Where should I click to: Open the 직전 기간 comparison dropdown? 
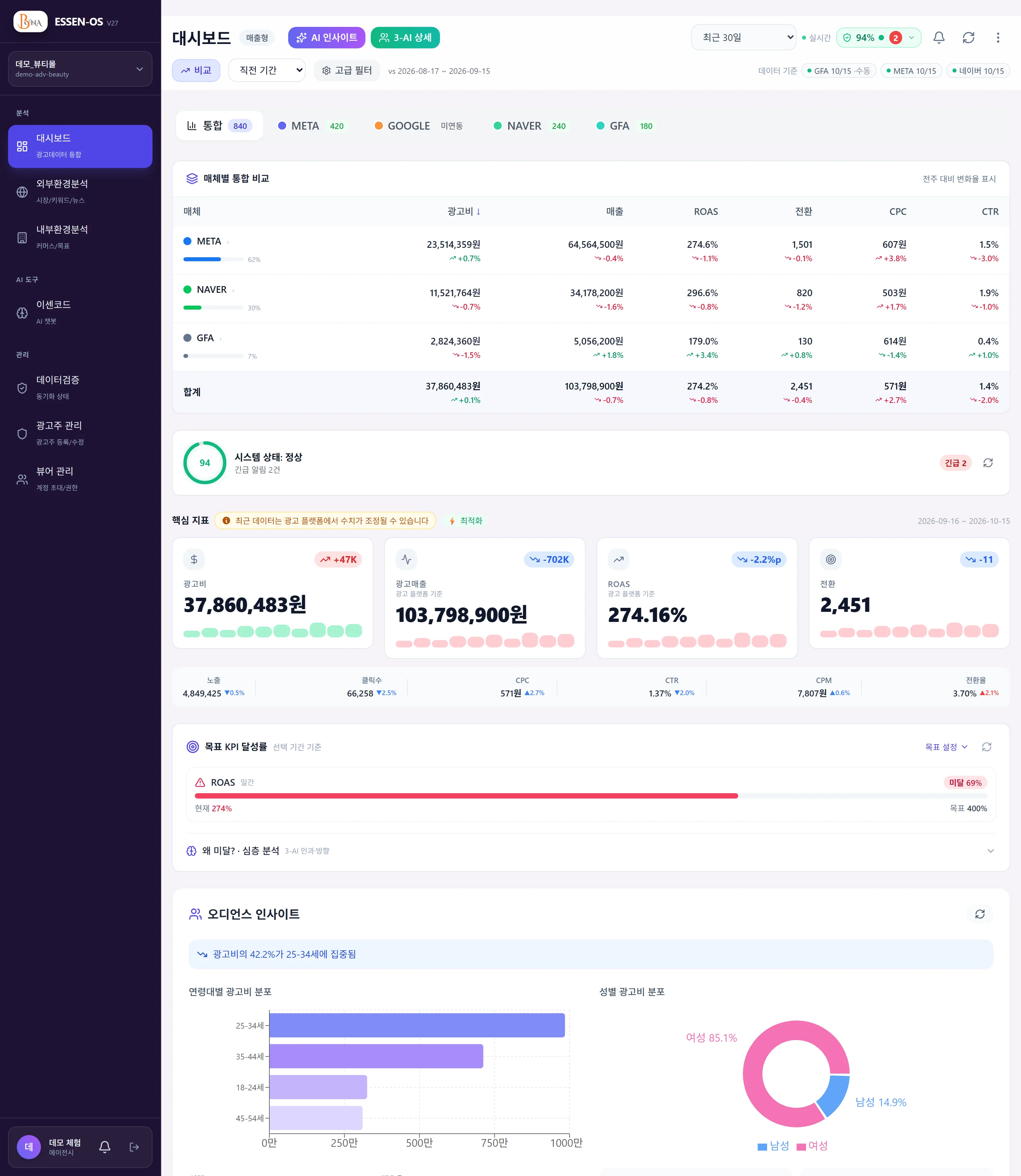pyautogui.click(x=267, y=70)
